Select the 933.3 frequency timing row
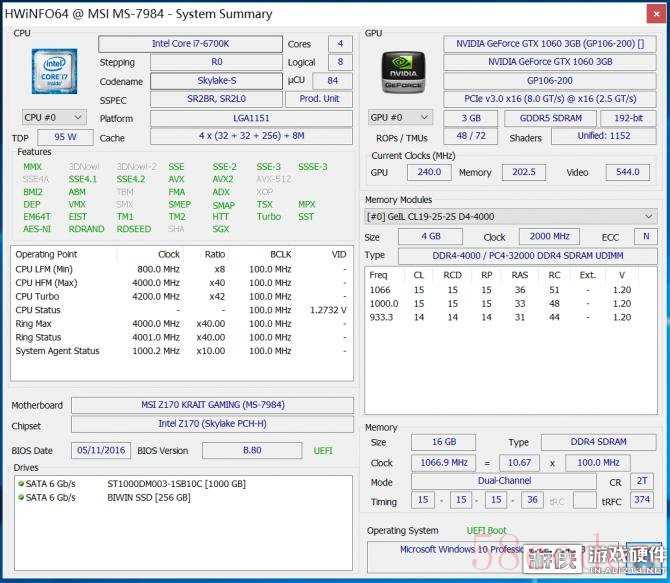 click(511, 318)
